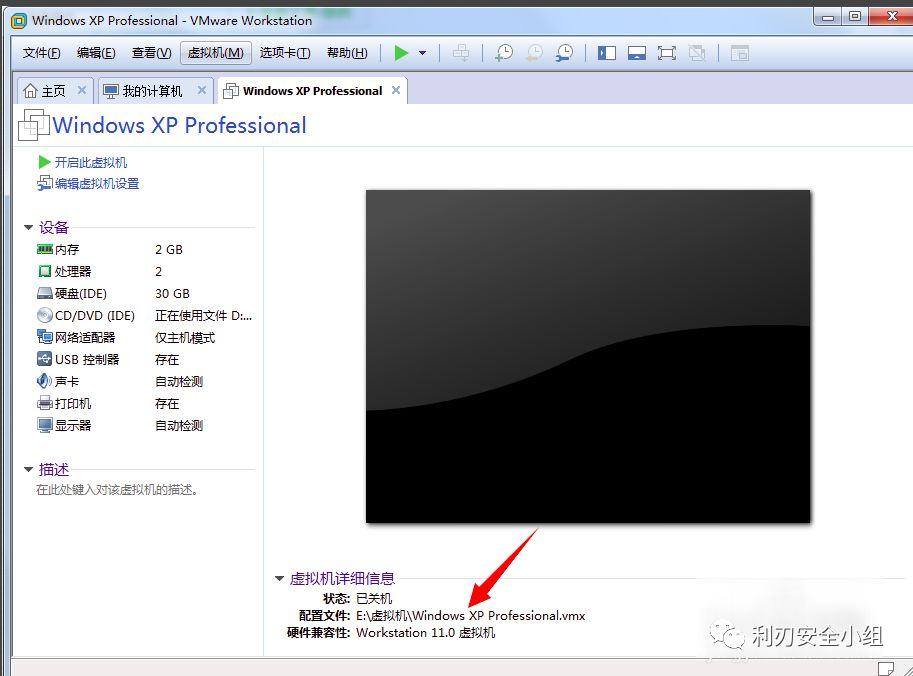Open the 文件(F) menu
913x676 pixels.
tap(41, 53)
